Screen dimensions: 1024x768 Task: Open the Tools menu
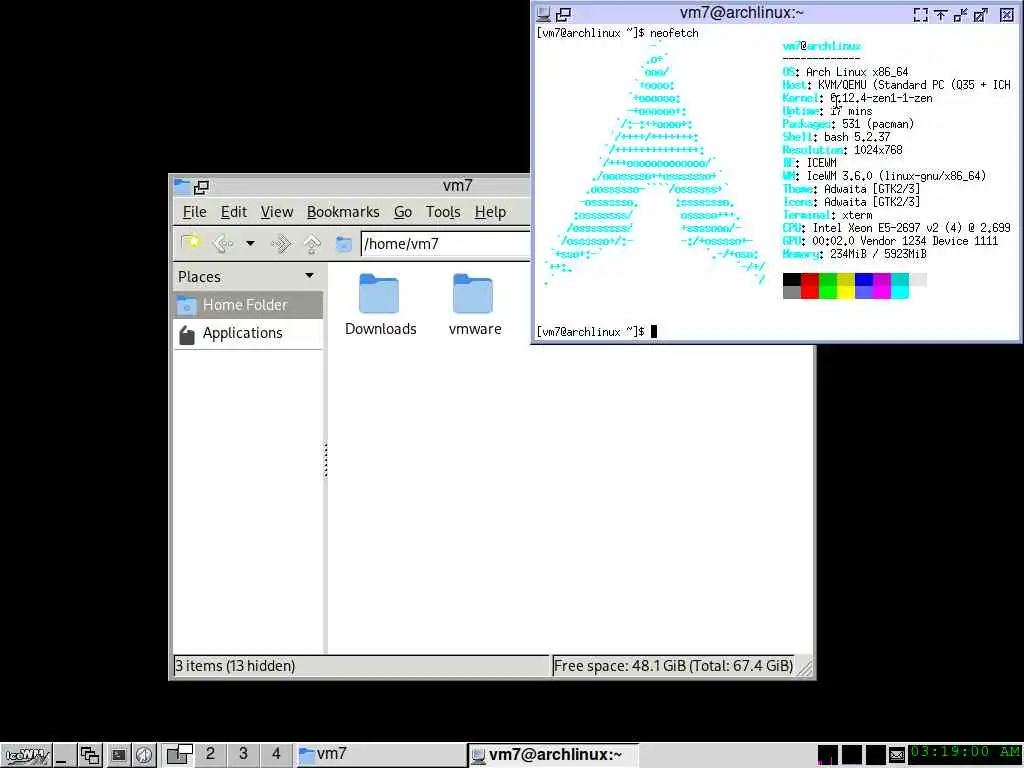443,212
